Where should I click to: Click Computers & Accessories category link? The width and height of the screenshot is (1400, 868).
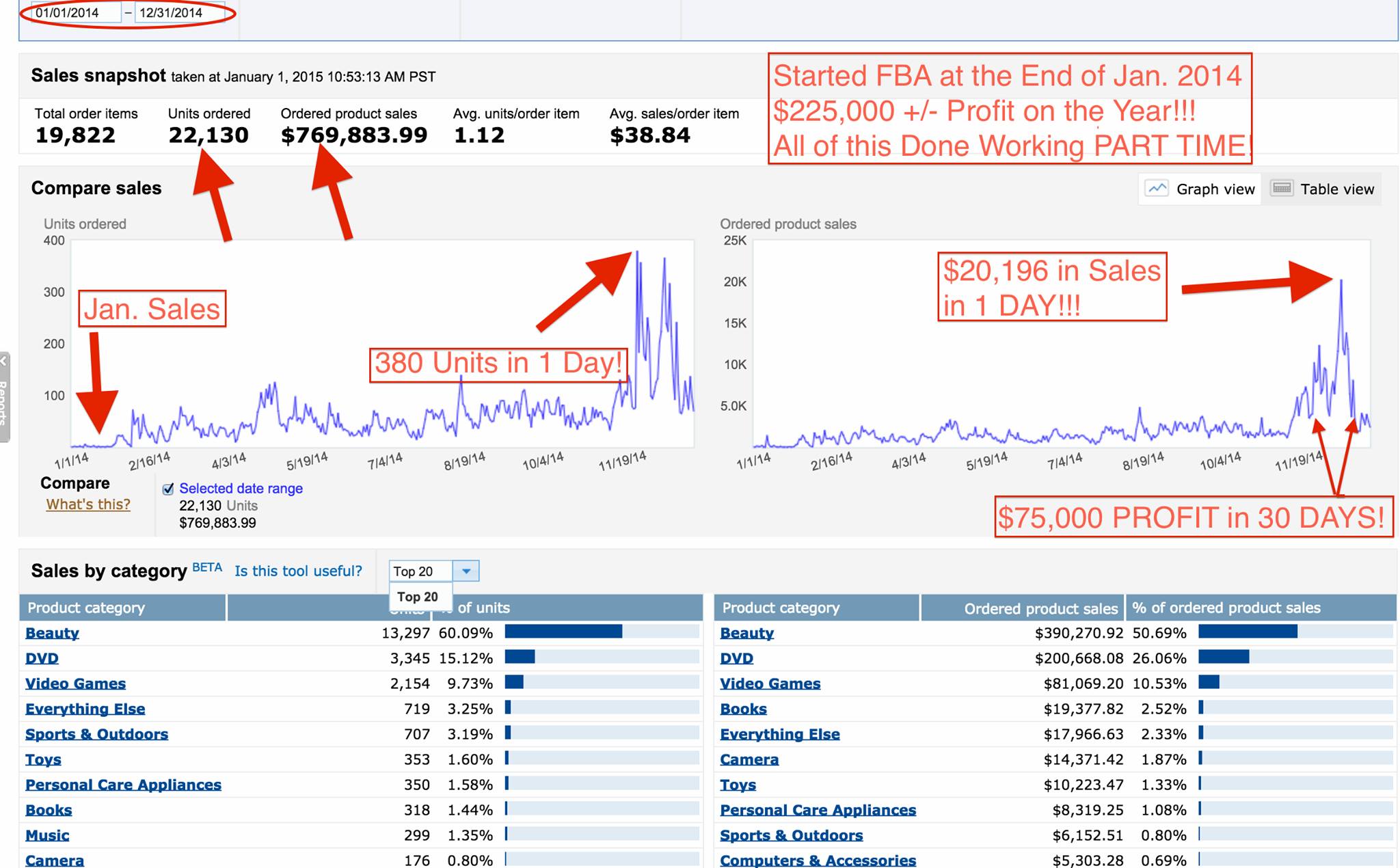pos(818,860)
